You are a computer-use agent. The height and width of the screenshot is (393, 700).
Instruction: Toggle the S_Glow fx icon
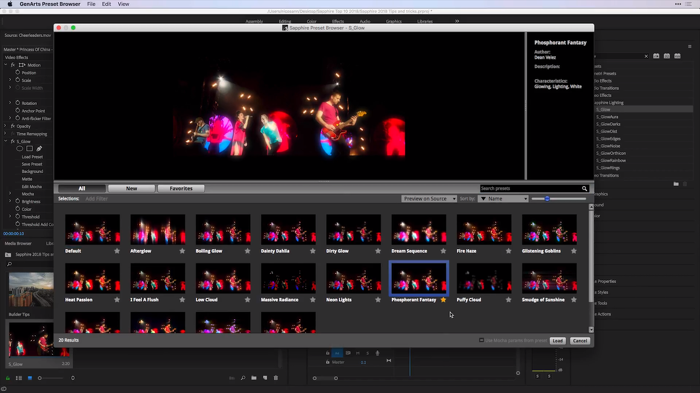click(13, 141)
